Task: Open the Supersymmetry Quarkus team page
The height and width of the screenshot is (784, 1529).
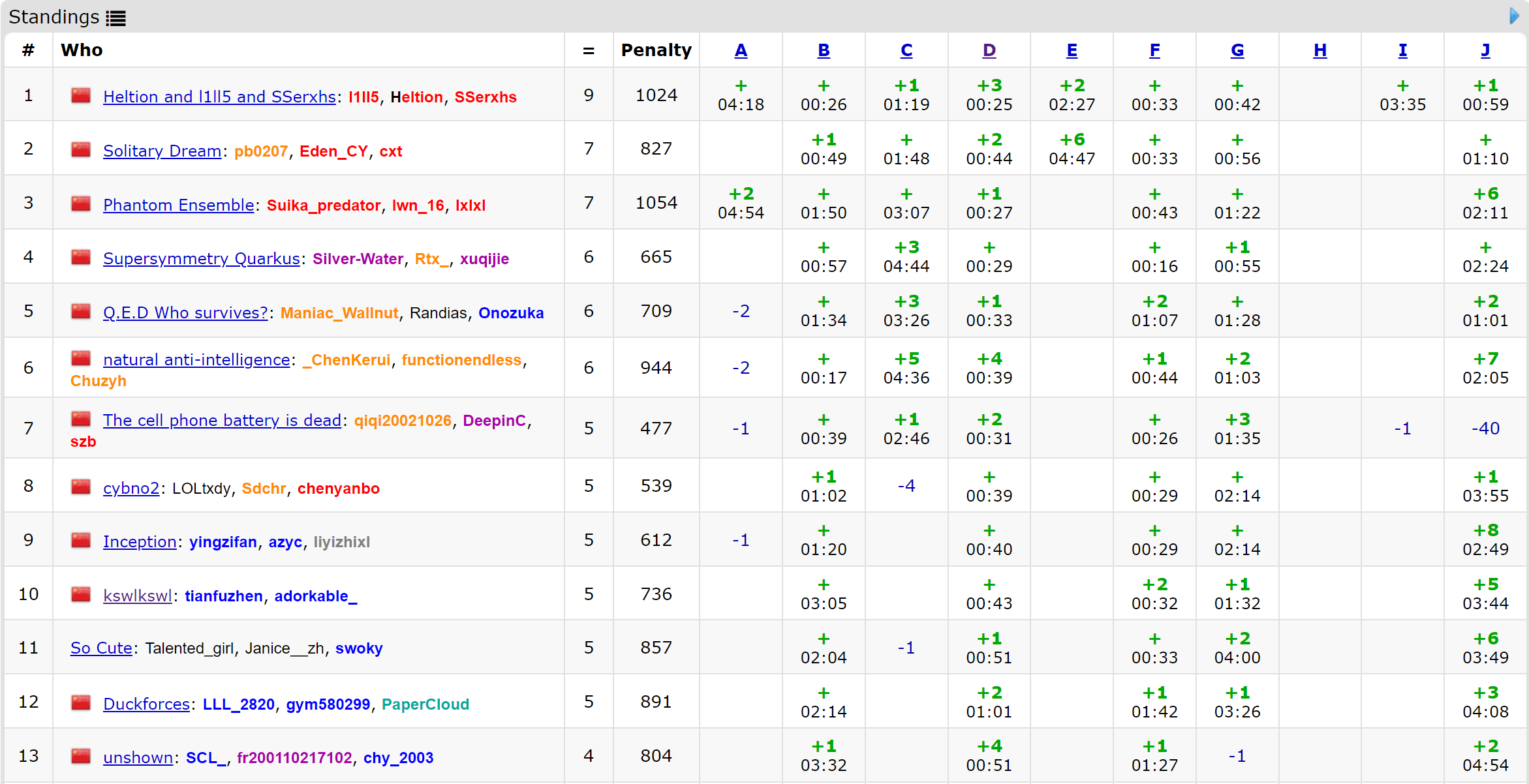Action: [x=201, y=258]
